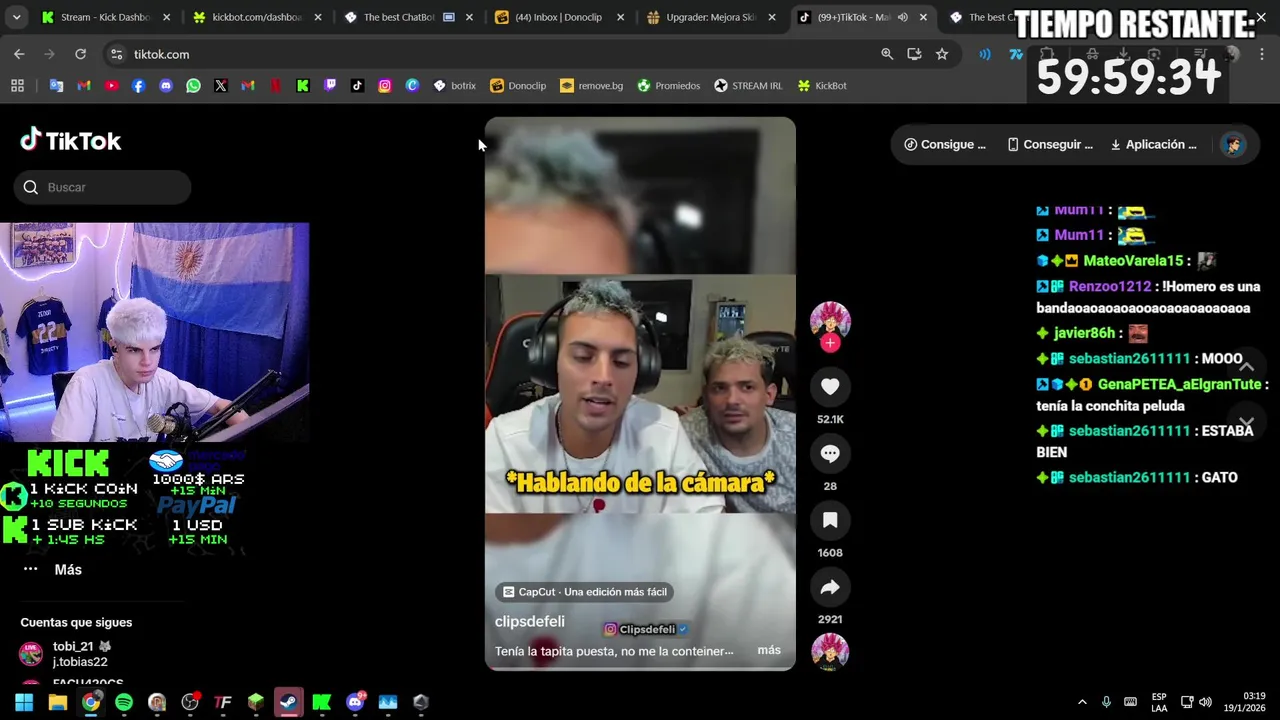1280x720 pixels.
Task: Go to the previous video with the up chevron
Action: coord(1246,366)
